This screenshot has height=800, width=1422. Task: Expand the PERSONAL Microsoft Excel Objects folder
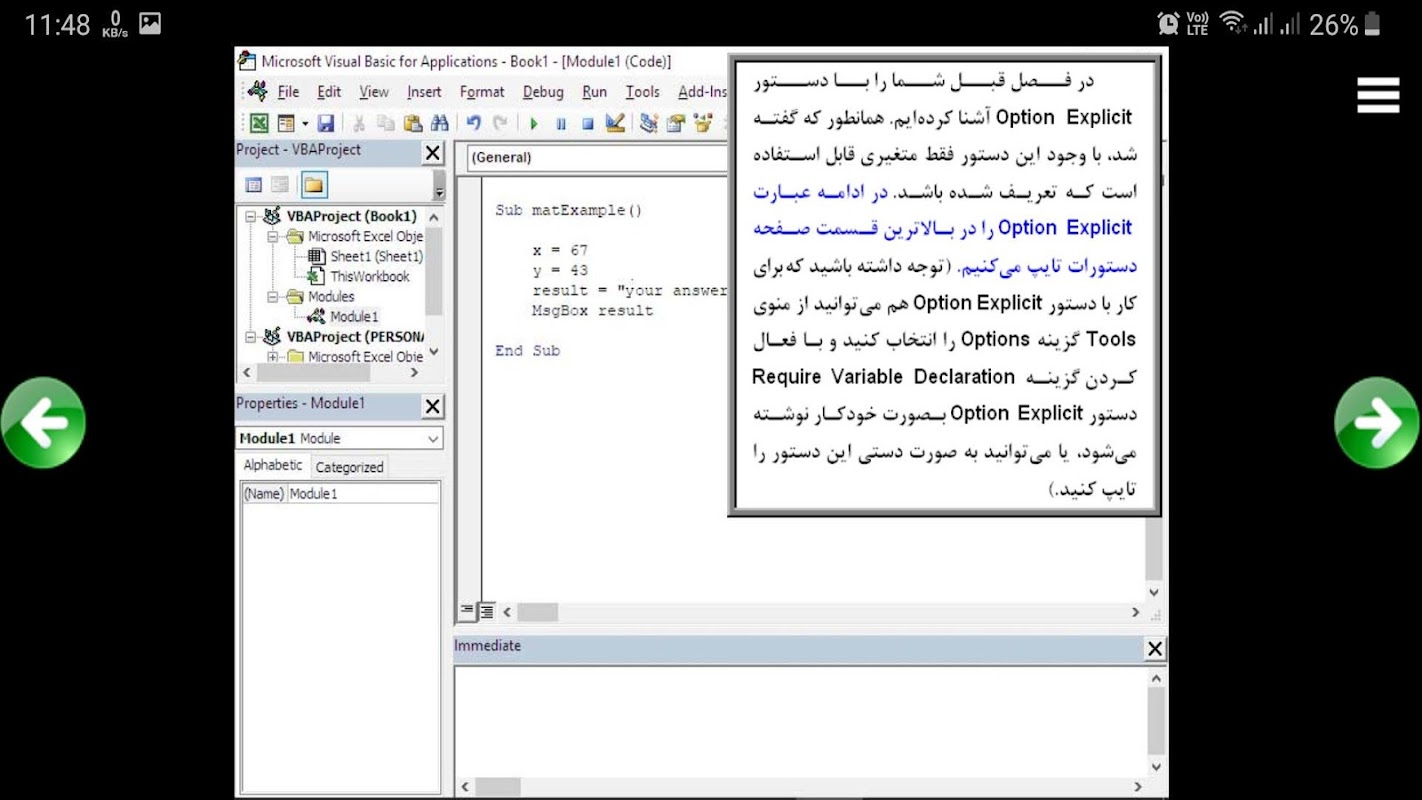[x=272, y=357]
